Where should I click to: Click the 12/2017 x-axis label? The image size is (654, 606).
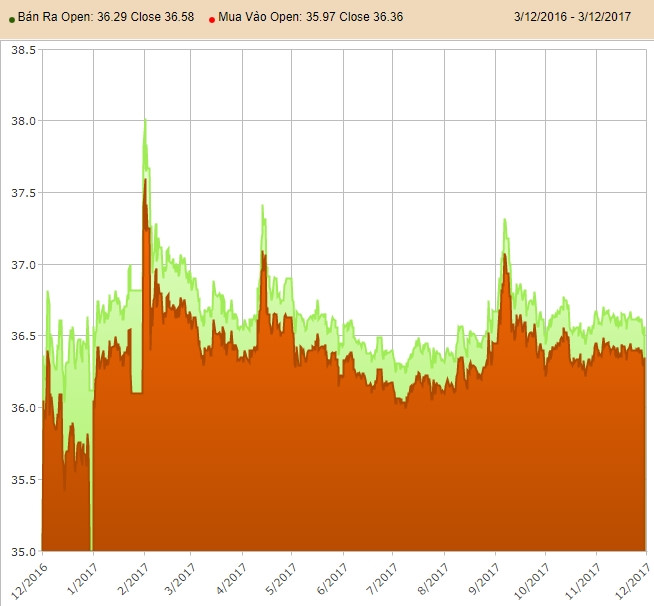632,578
